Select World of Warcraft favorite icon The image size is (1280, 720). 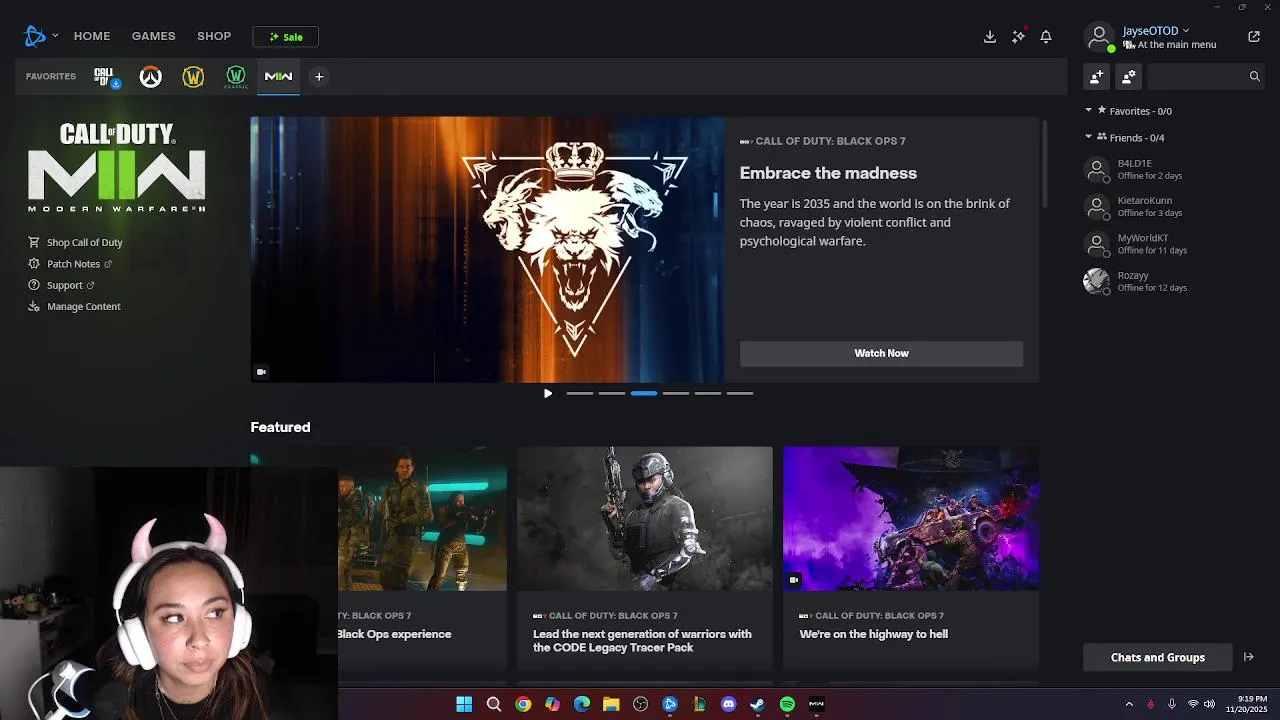(x=193, y=77)
